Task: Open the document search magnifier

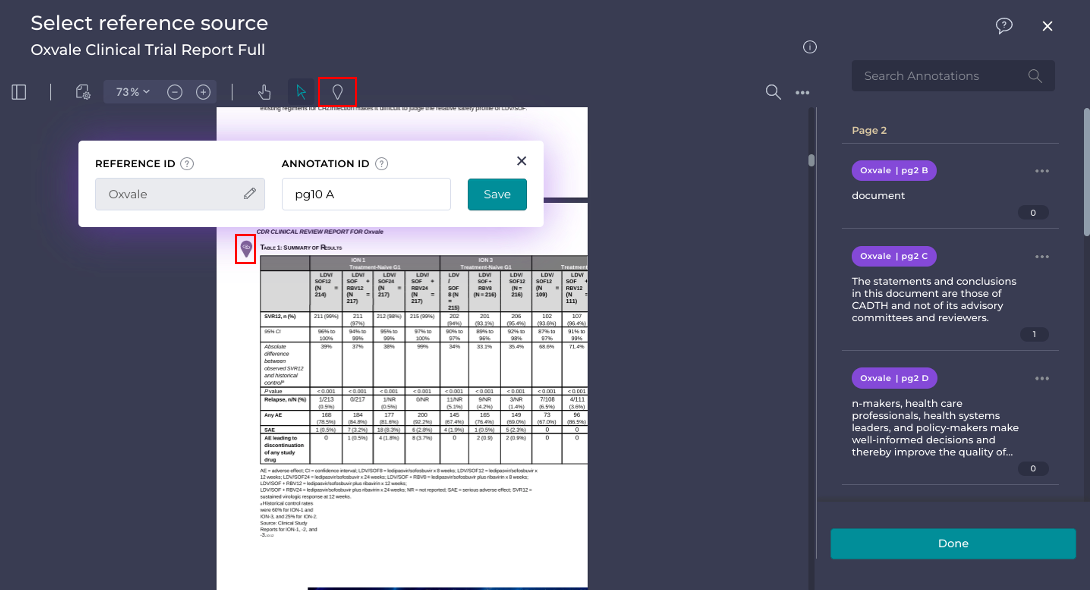Action: click(773, 92)
